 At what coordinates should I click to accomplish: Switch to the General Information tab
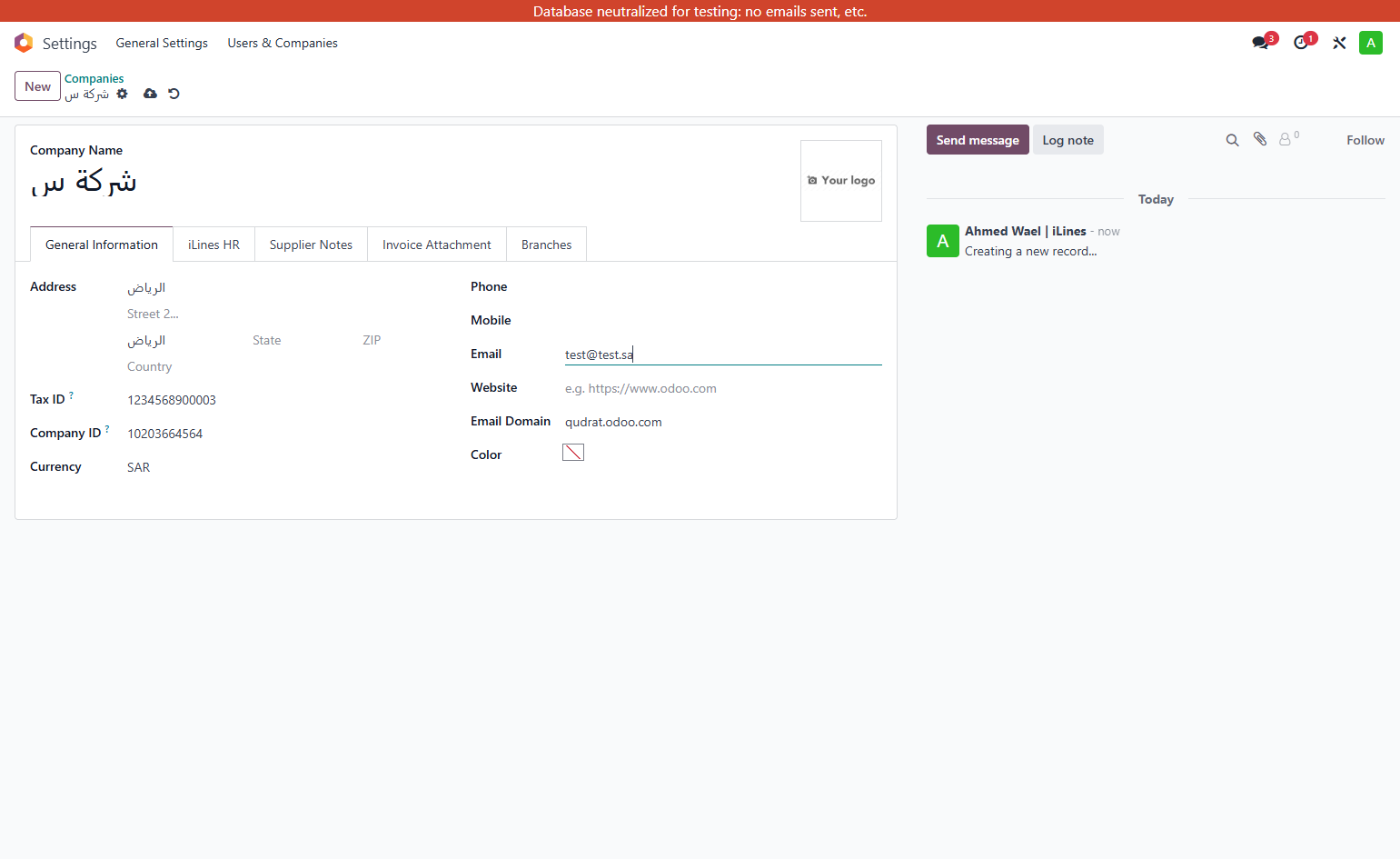click(x=102, y=245)
